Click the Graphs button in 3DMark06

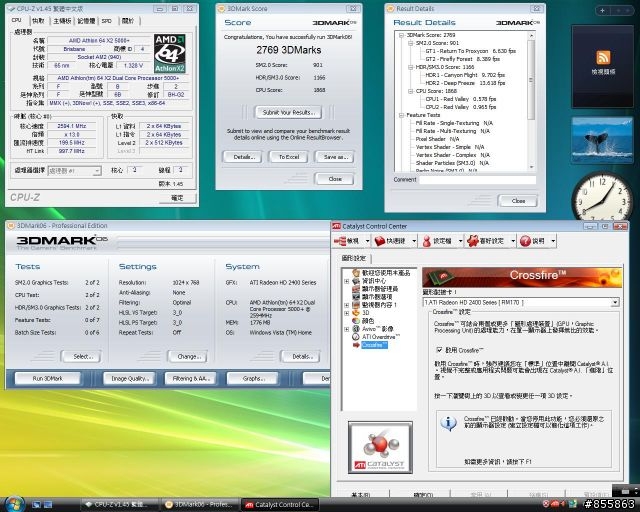(x=252, y=378)
